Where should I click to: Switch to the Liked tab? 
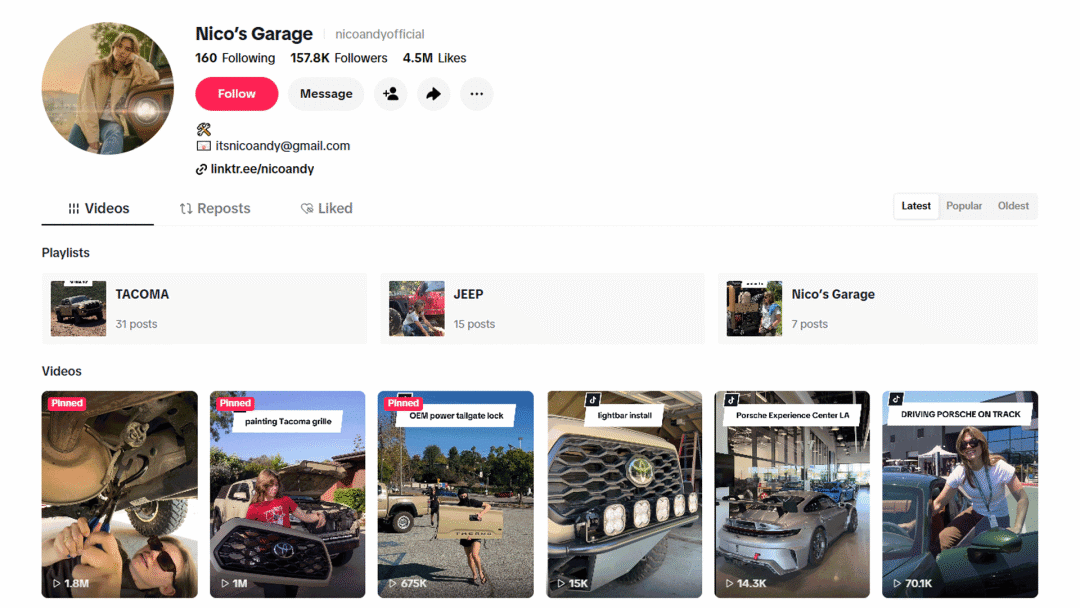point(326,209)
